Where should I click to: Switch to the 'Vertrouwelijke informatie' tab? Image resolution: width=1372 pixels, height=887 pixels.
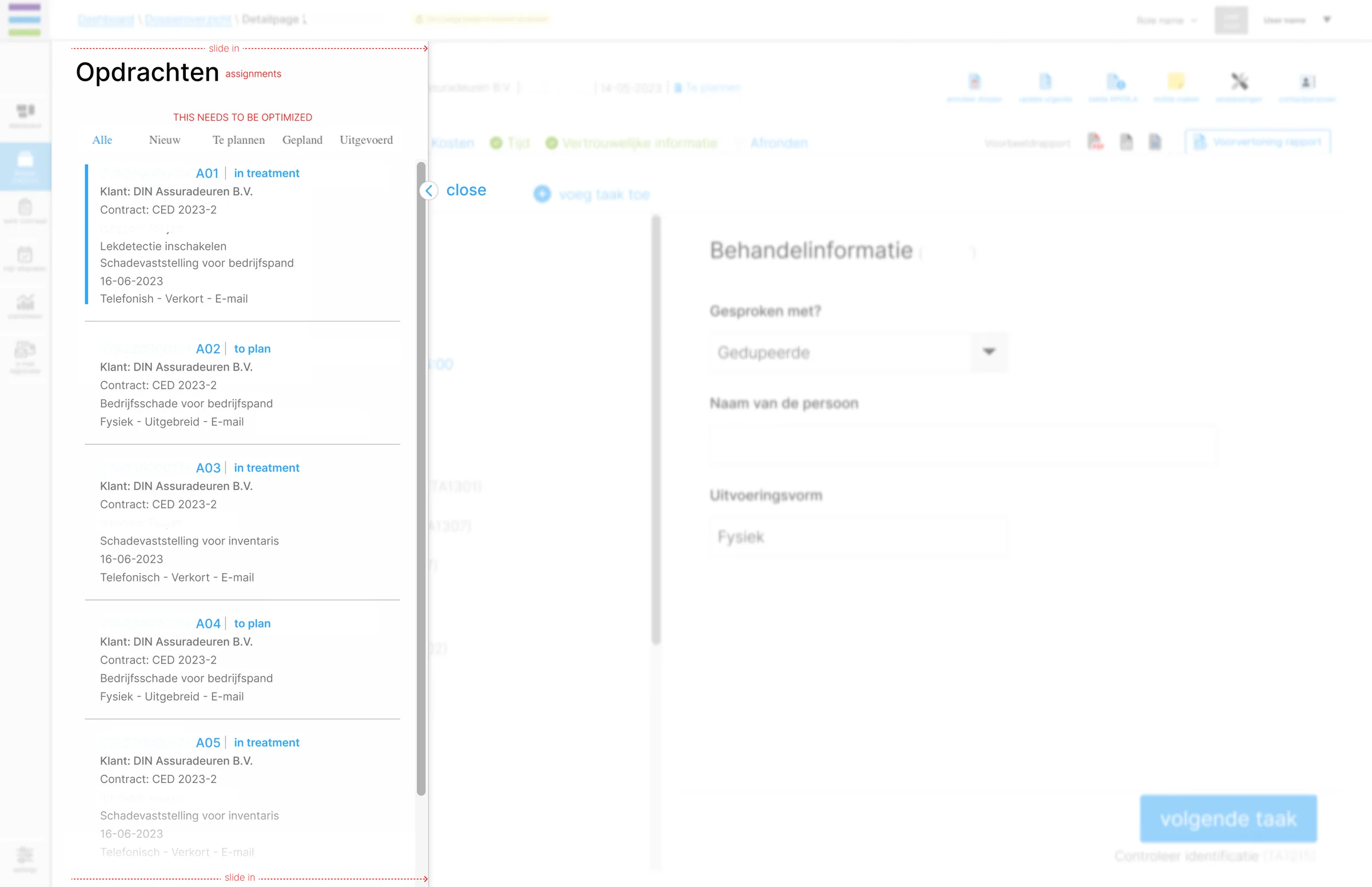click(632, 143)
